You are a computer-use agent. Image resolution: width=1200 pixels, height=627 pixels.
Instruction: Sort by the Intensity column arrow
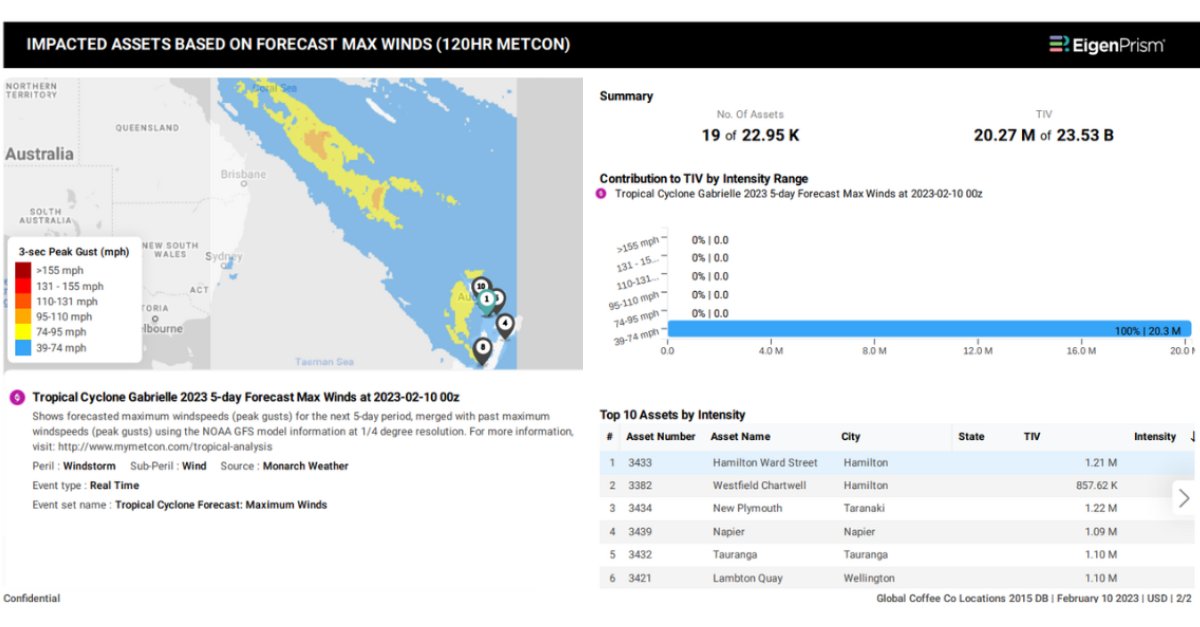[1192, 437]
